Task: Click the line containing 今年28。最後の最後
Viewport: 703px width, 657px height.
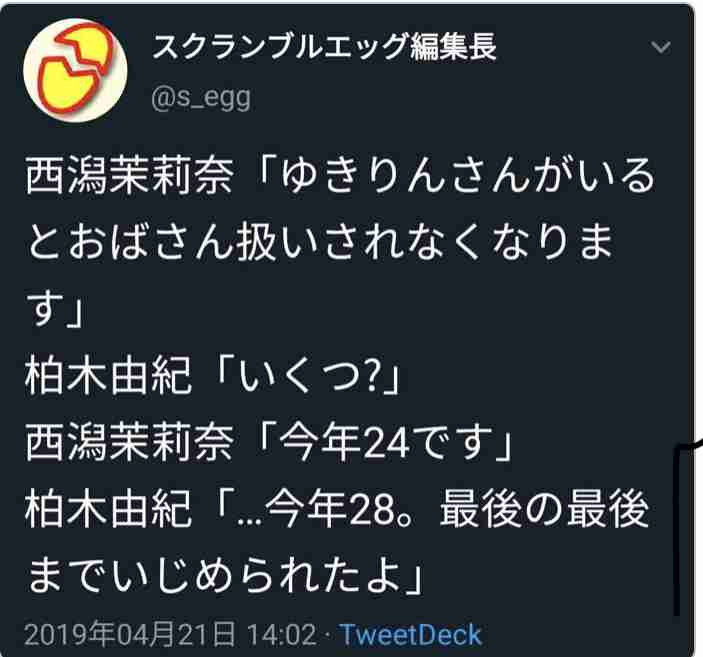Action: click(337, 510)
